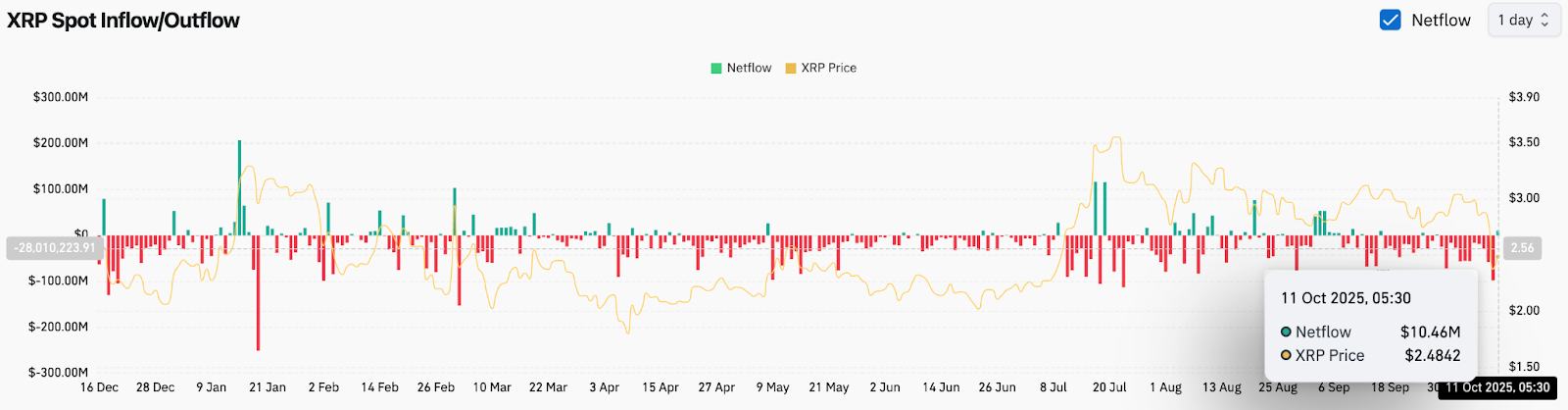The width and height of the screenshot is (1568, 410).
Task: Click the yellow XRP Price dot in tooltip
Action: click(1286, 356)
